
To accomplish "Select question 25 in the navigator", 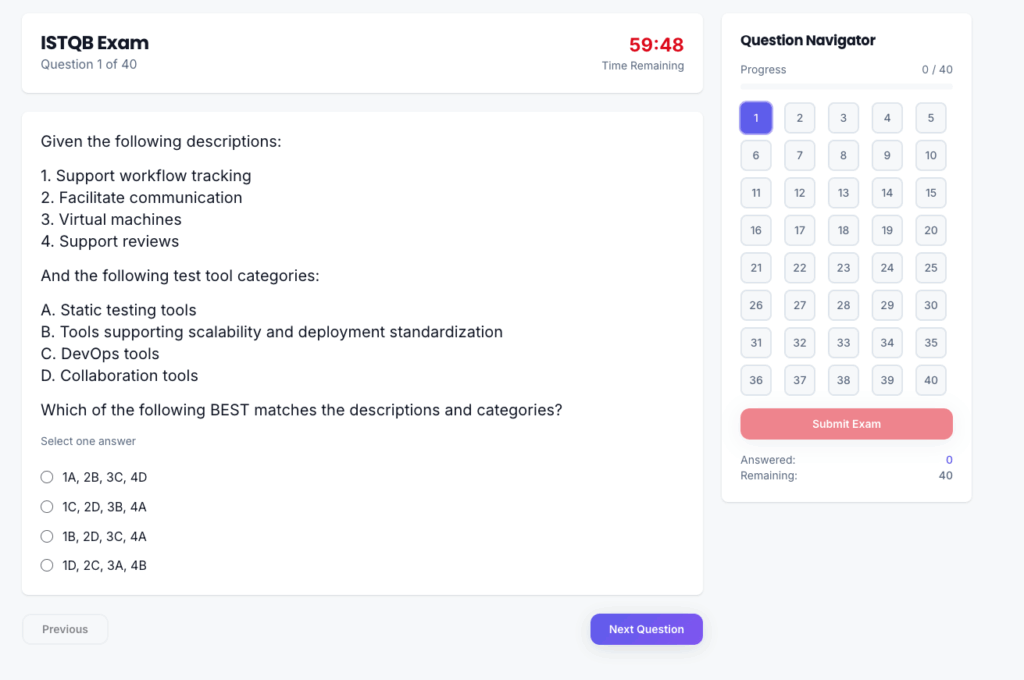I will 930,267.
